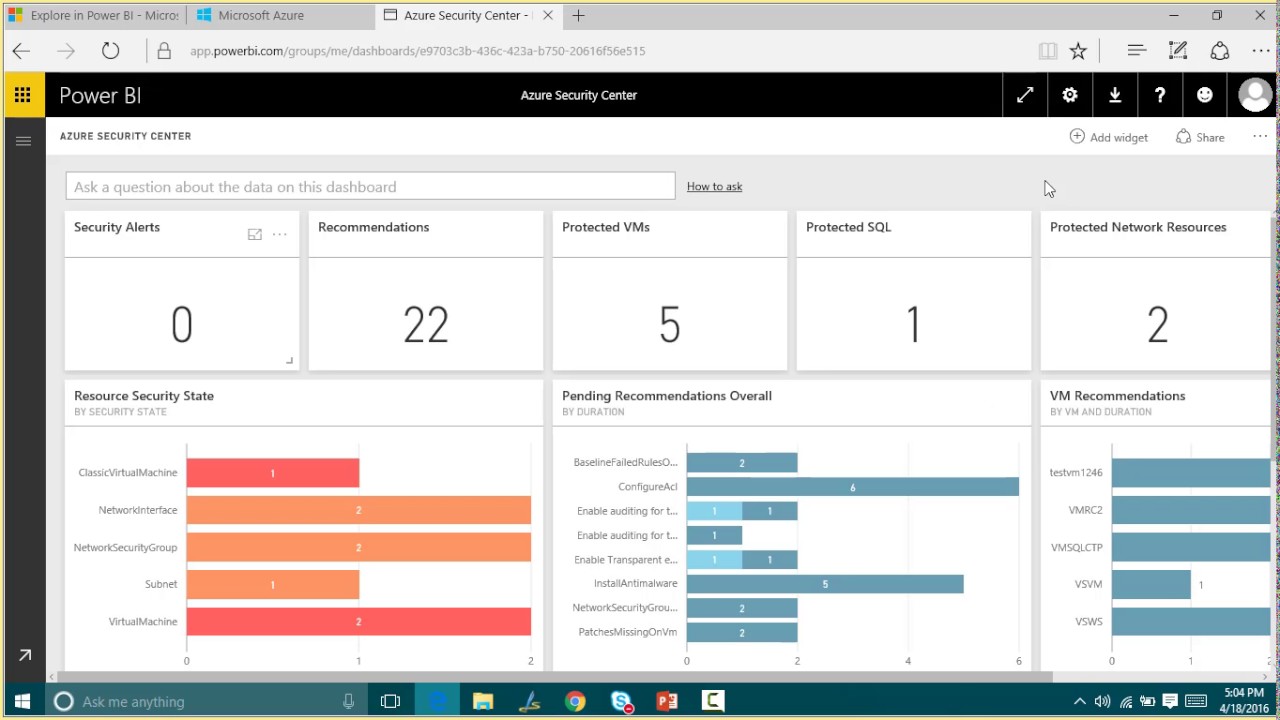Open the Protected VMs tile

tap(670, 290)
